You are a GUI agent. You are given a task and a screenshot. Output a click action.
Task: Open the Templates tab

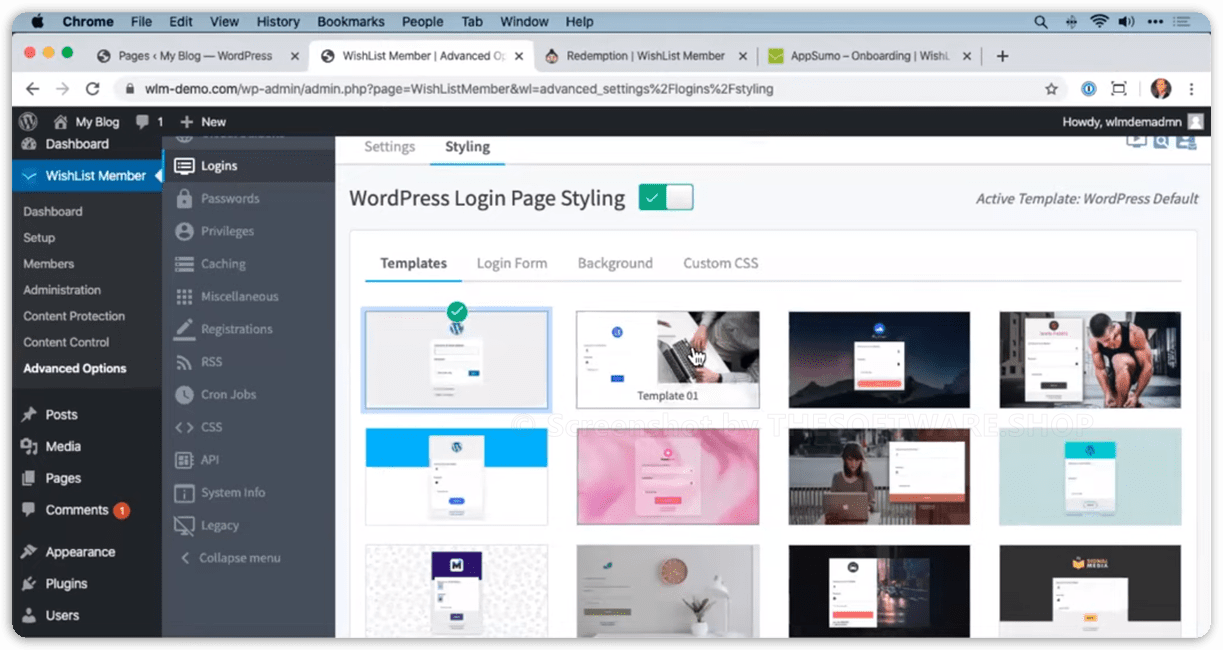[413, 263]
